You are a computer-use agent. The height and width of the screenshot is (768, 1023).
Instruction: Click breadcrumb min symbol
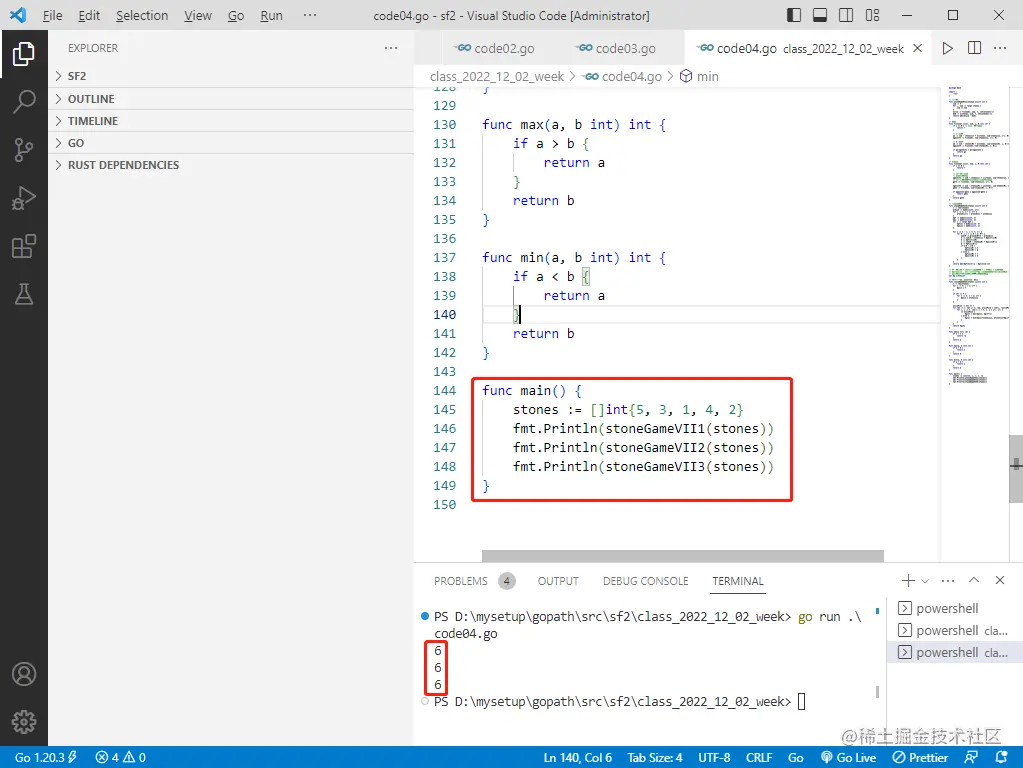699,76
